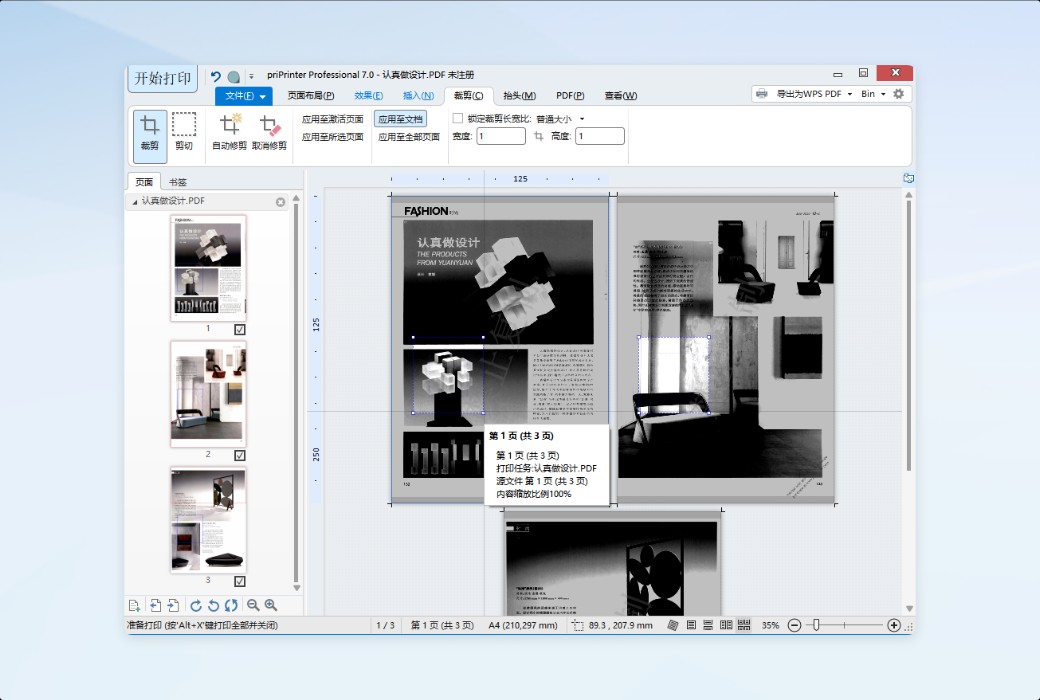
Task: Toggle checkbox under page 2 thumbnail
Action: [x=239, y=455]
